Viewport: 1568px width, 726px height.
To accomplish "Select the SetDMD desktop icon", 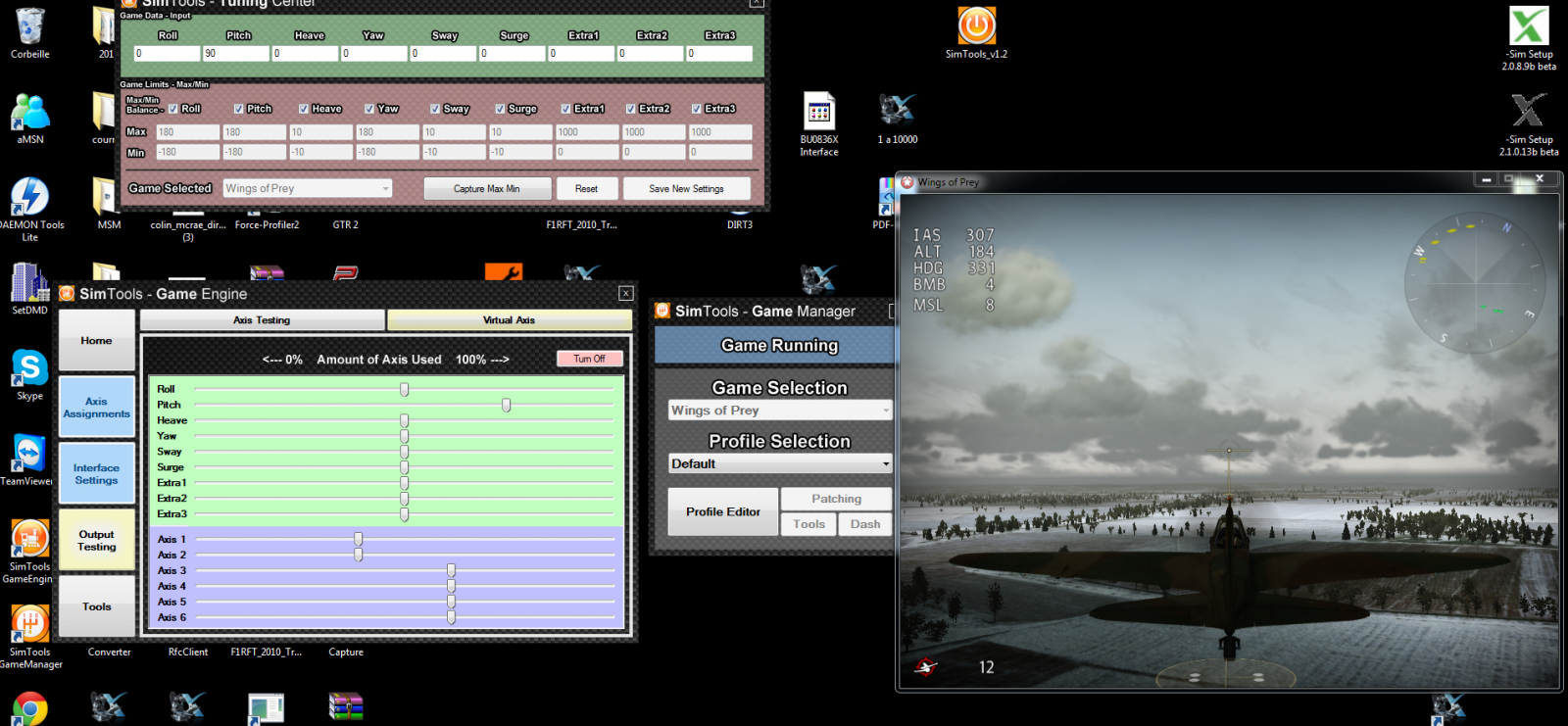I will tap(29, 282).
